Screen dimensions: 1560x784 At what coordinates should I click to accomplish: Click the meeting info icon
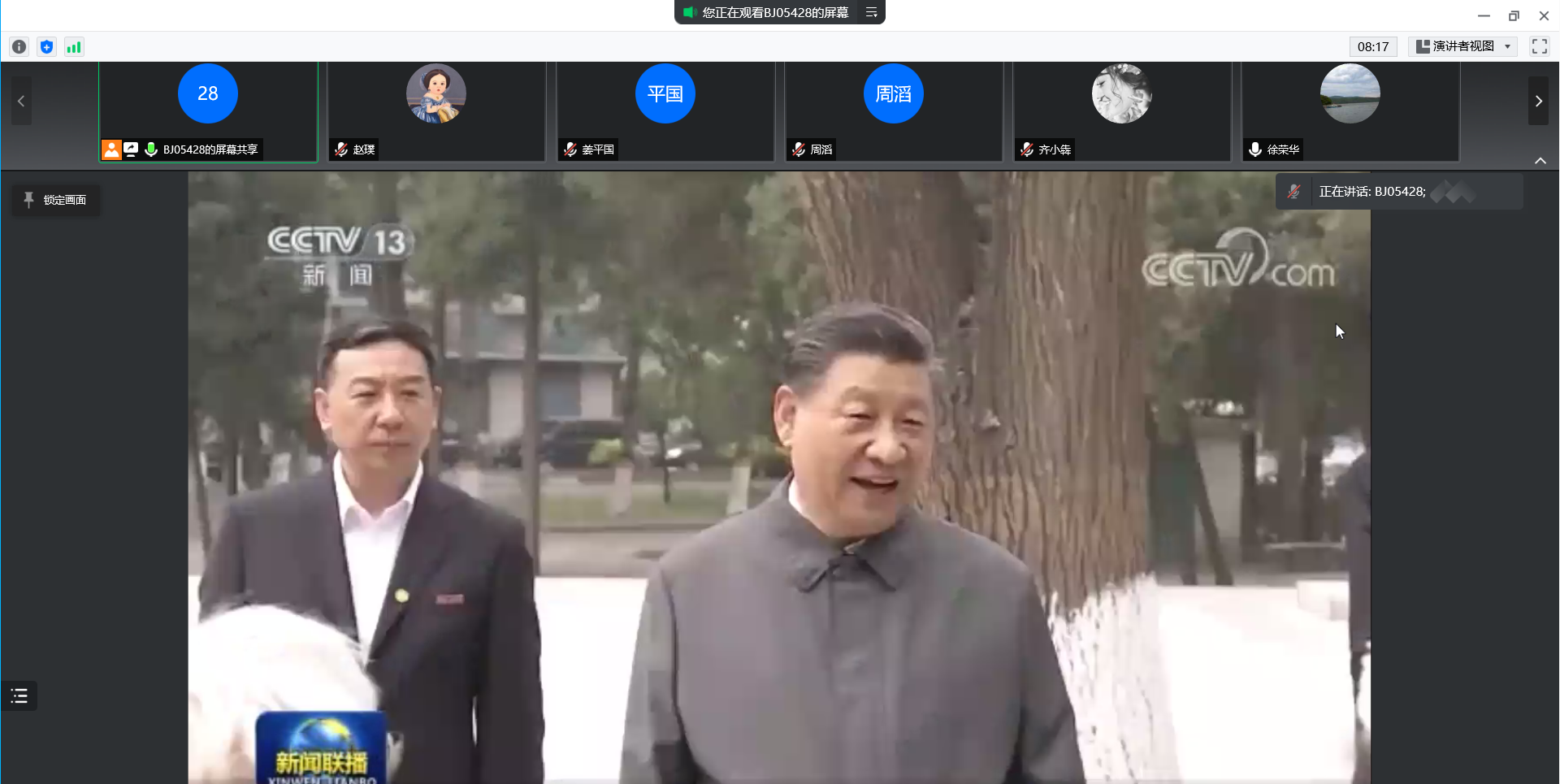19,47
